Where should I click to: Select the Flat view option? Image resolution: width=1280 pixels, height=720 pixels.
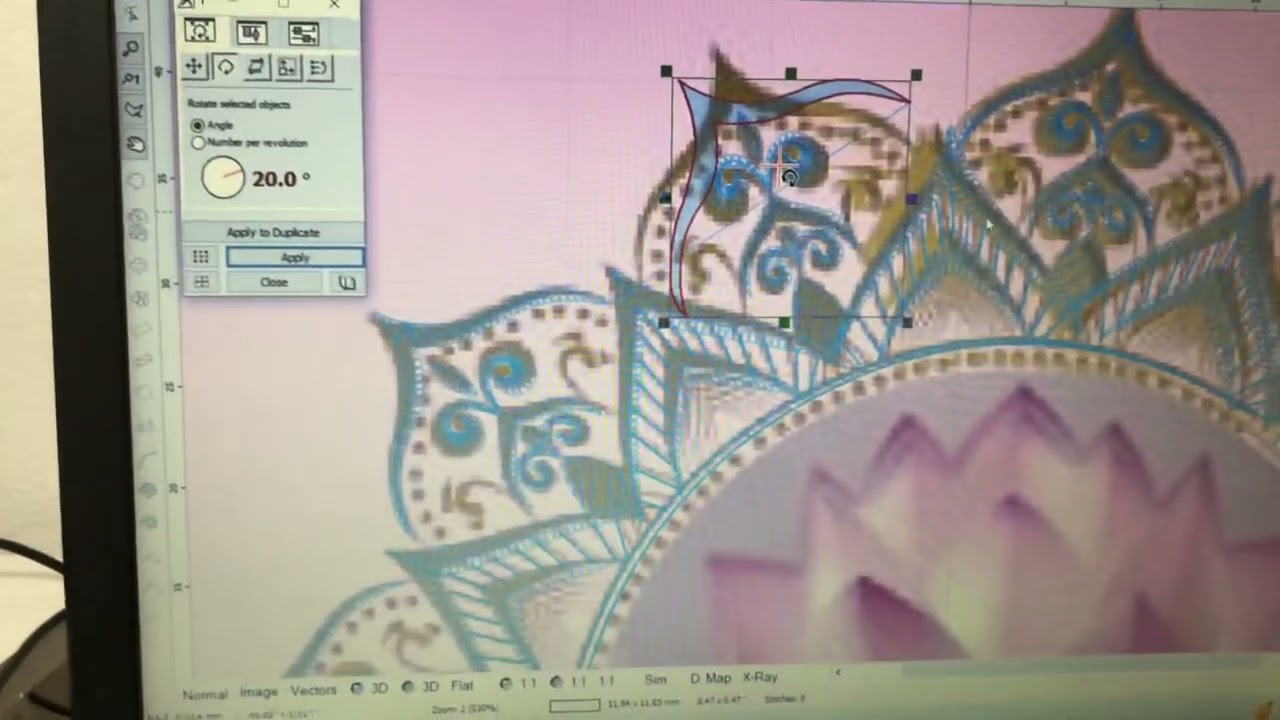pyautogui.click(x=462, y=687)
